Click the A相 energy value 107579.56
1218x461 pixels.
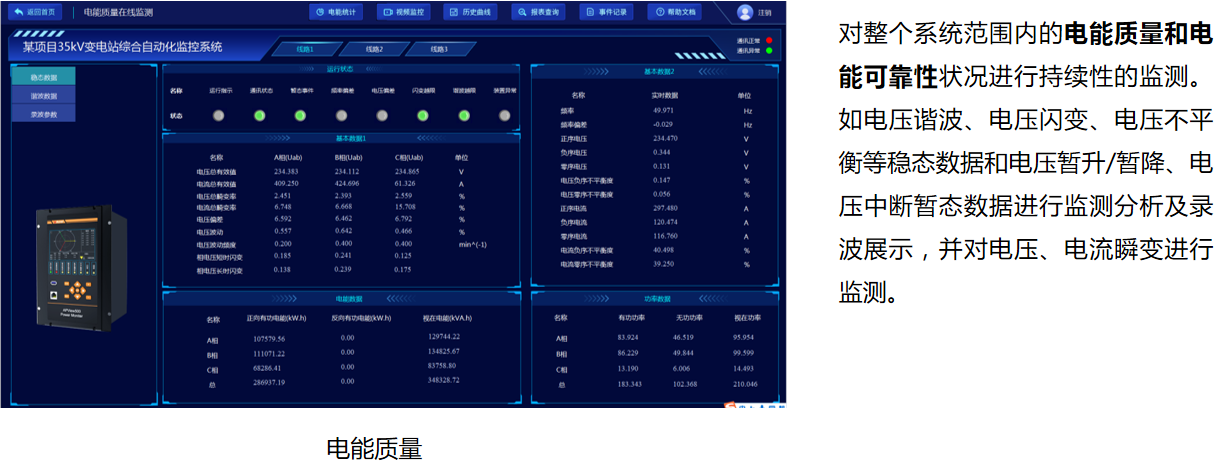pos(268,339)
